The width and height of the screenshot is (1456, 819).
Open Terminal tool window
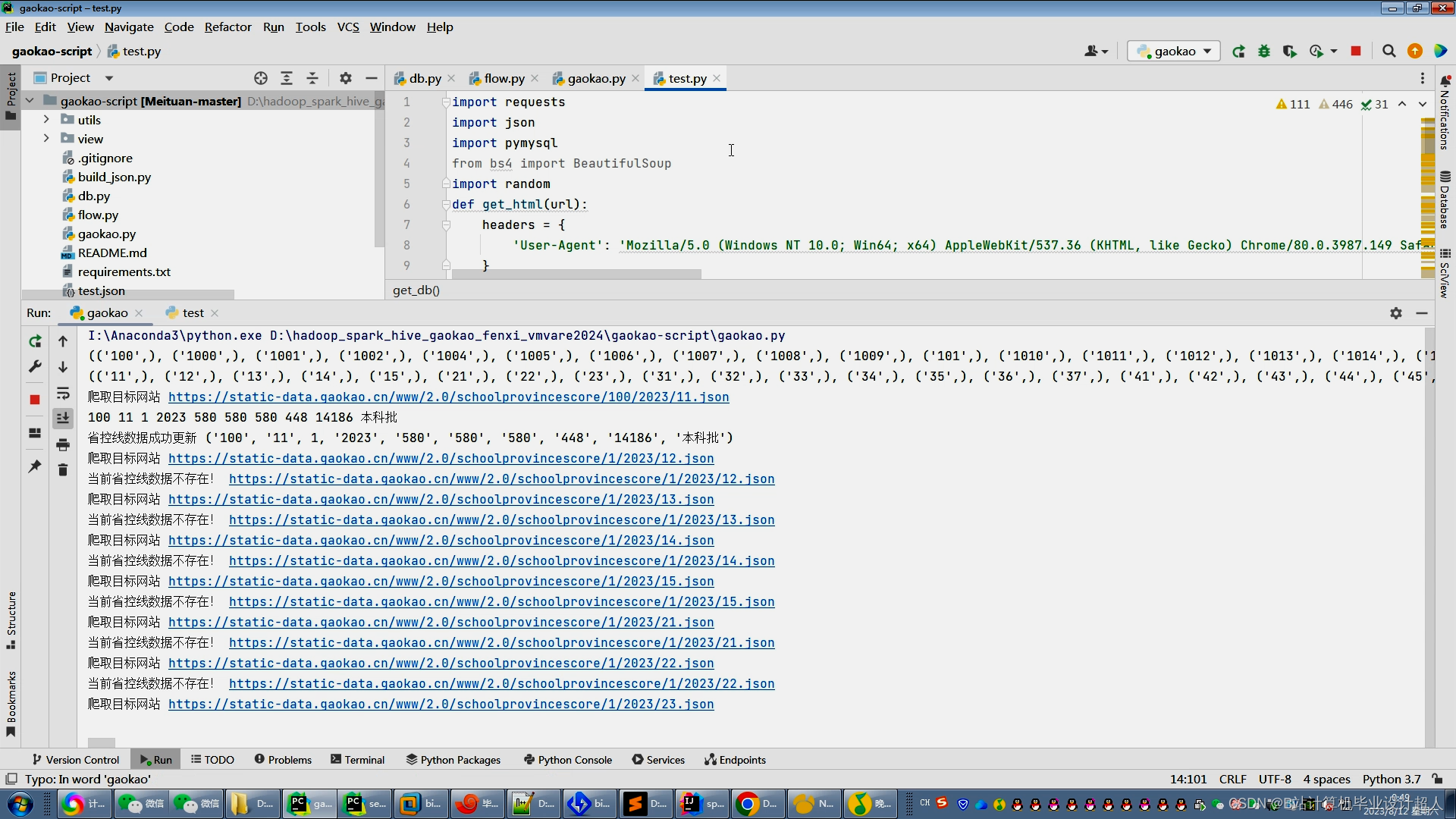point(358,760)
